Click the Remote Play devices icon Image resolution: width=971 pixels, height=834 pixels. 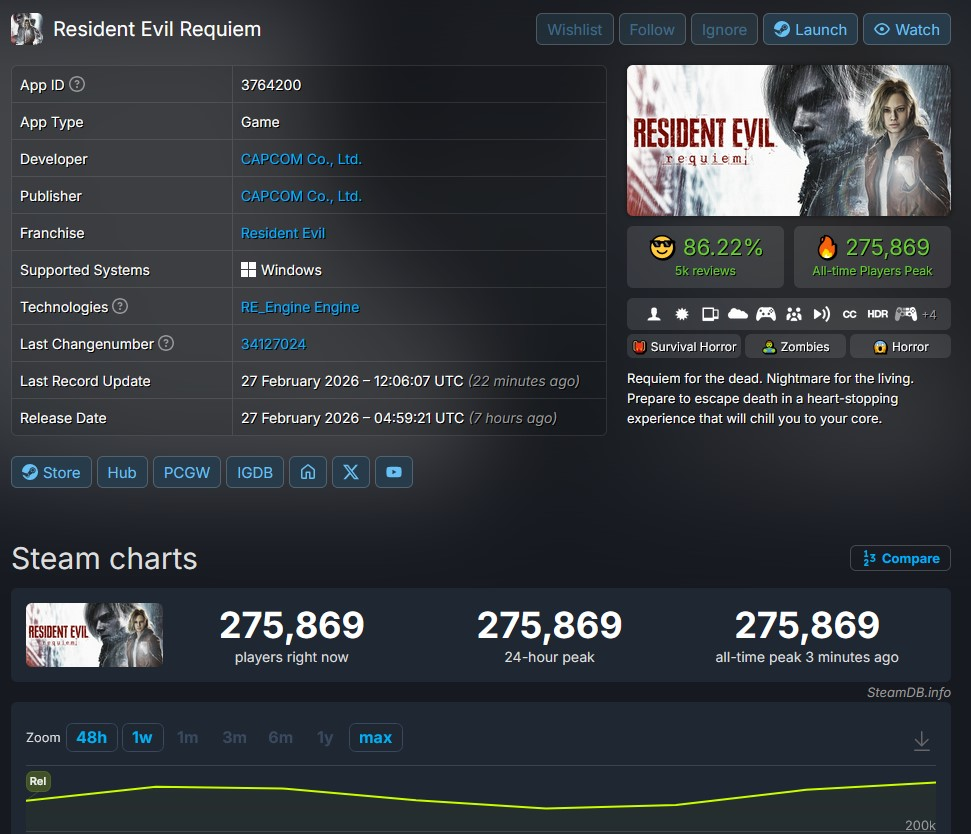[x=710, y=314]
